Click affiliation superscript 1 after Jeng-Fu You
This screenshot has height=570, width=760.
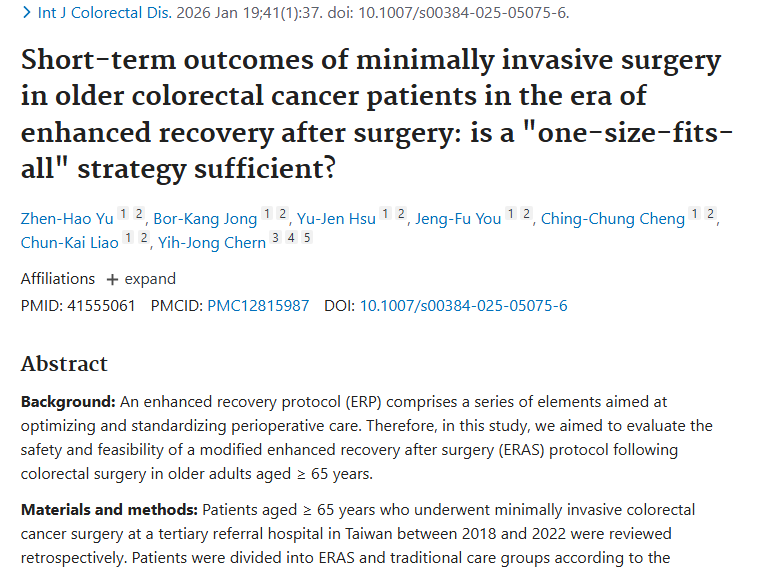click(x=510, y=214)
